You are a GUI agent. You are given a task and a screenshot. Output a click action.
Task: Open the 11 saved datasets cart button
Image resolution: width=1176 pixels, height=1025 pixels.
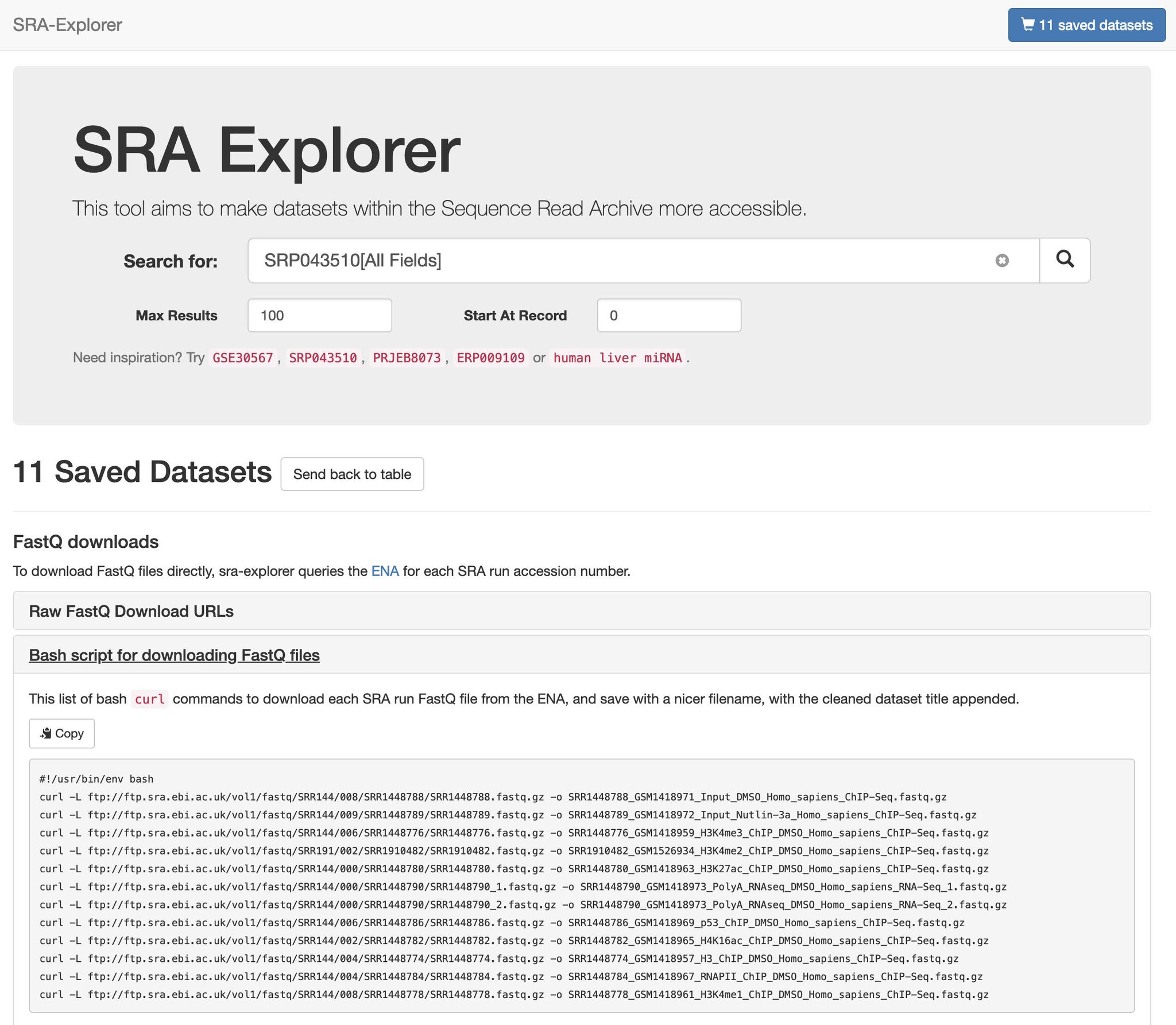click(1086, 25)
